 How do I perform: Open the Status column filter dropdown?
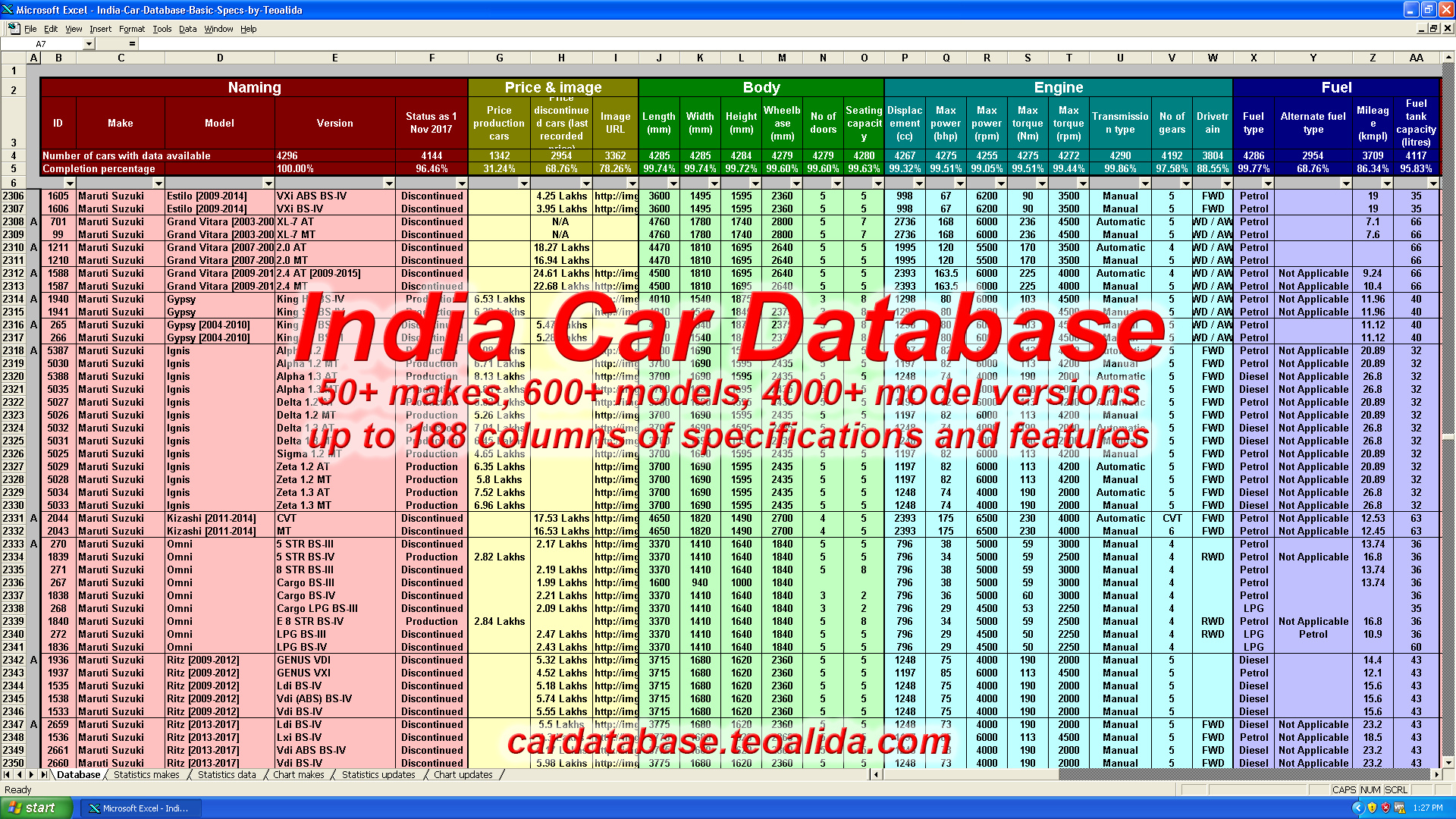tap(461, 184)
